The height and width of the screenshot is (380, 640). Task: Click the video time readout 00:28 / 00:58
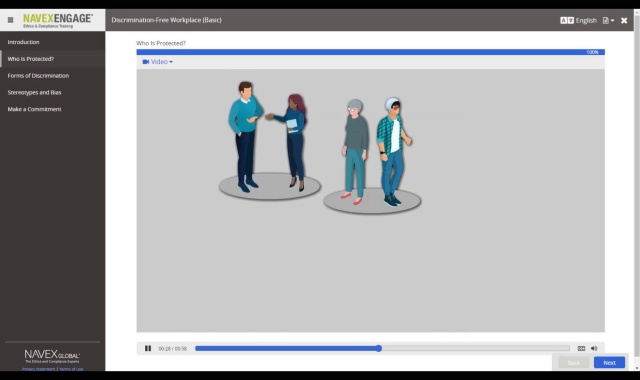[173, 349]
